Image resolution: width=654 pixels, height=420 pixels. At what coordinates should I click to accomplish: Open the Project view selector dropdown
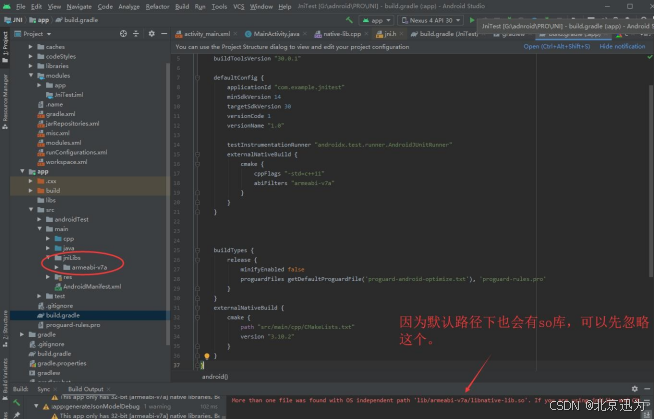click(33, 34)
